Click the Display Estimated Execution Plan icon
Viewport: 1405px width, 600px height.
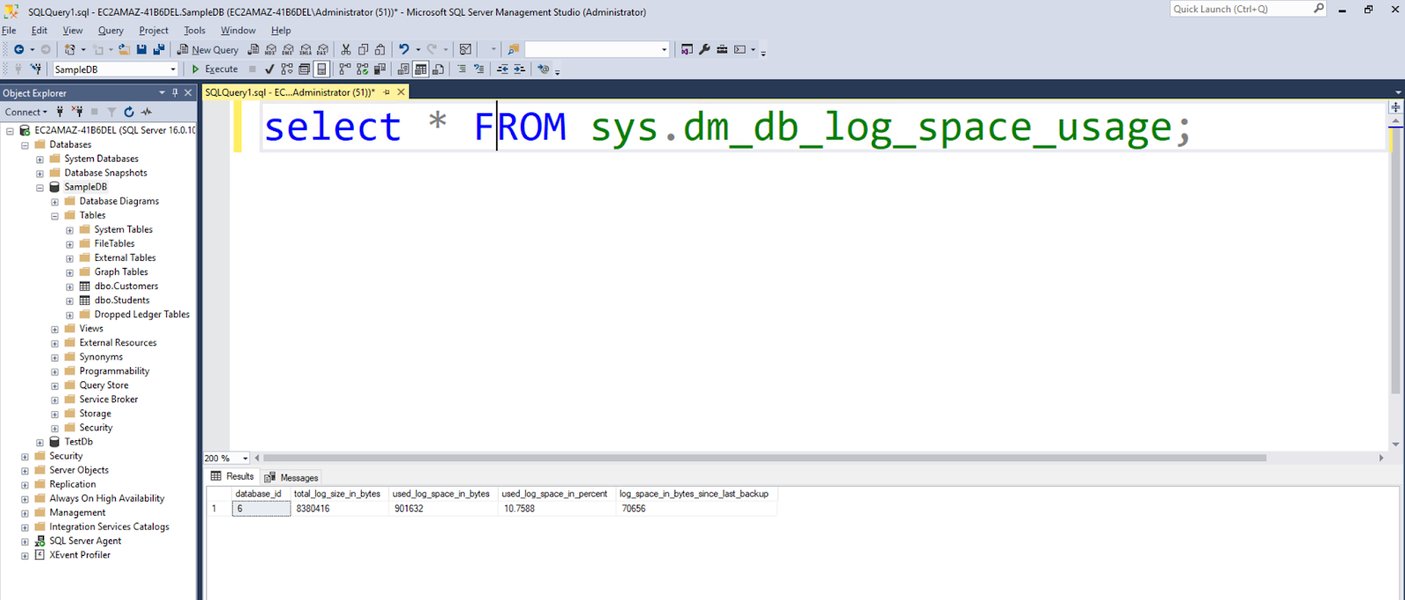click(286, 69)
